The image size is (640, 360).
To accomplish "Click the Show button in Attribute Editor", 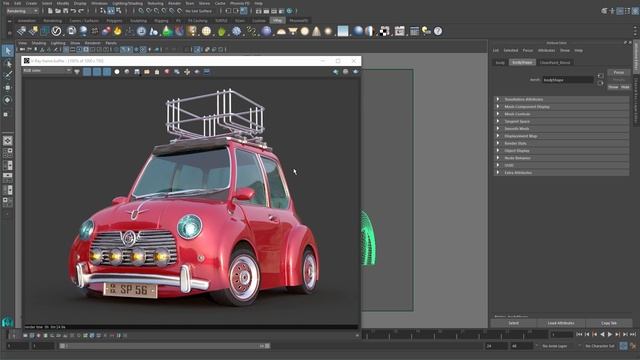I will pos(613,87).
